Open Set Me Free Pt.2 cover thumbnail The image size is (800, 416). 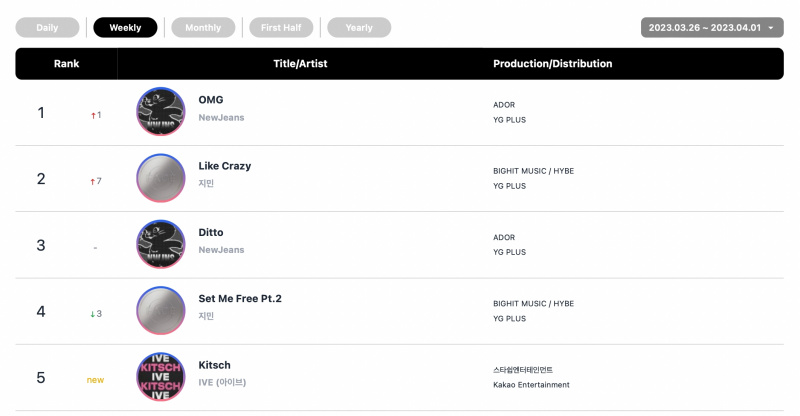point(161,310)
